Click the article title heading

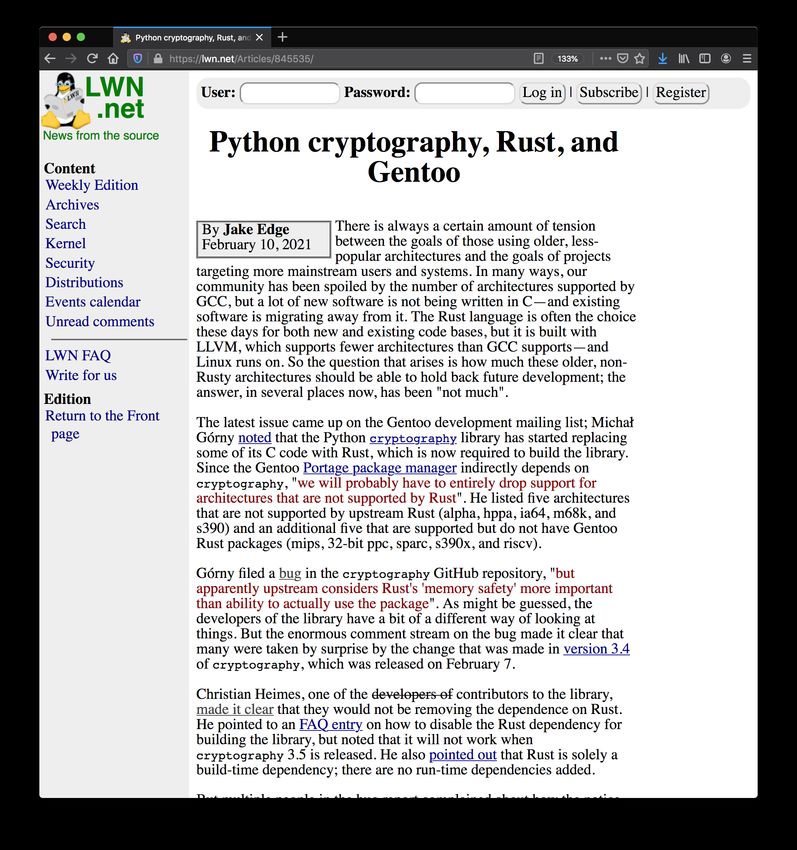414,157
